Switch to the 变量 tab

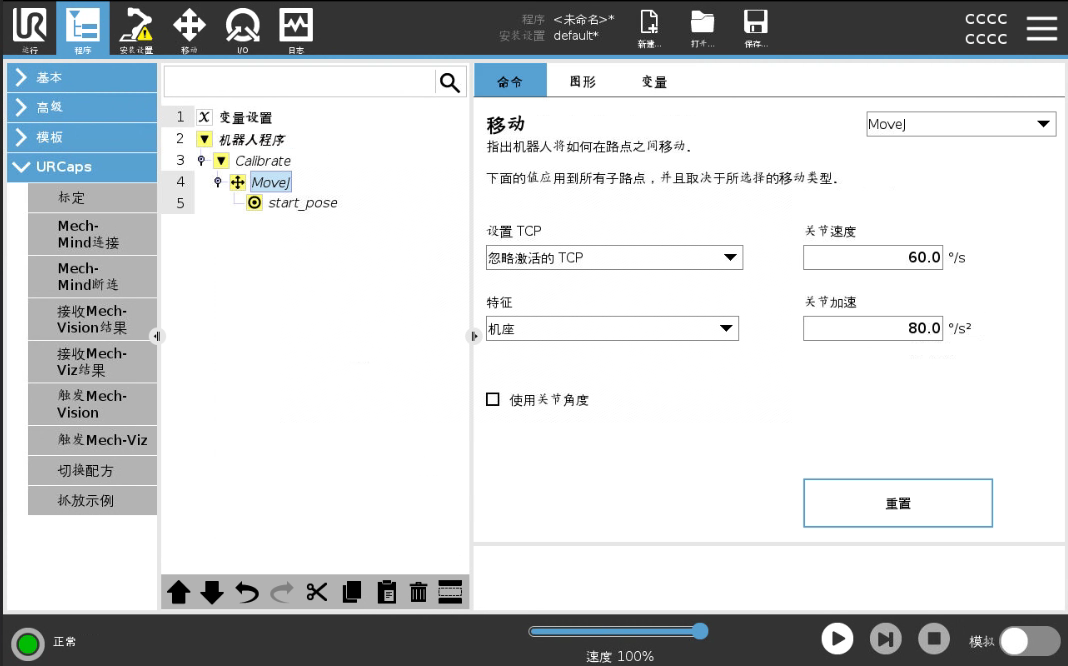coord(654,81)
